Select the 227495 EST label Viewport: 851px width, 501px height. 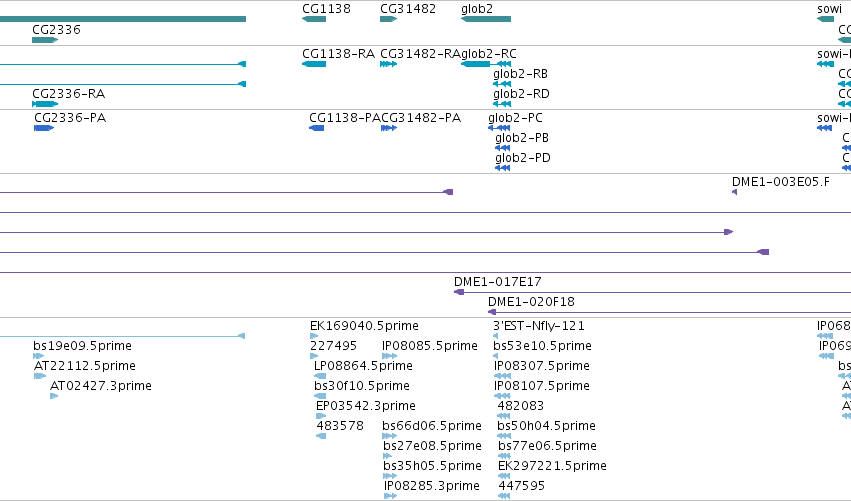pos(333,346)
